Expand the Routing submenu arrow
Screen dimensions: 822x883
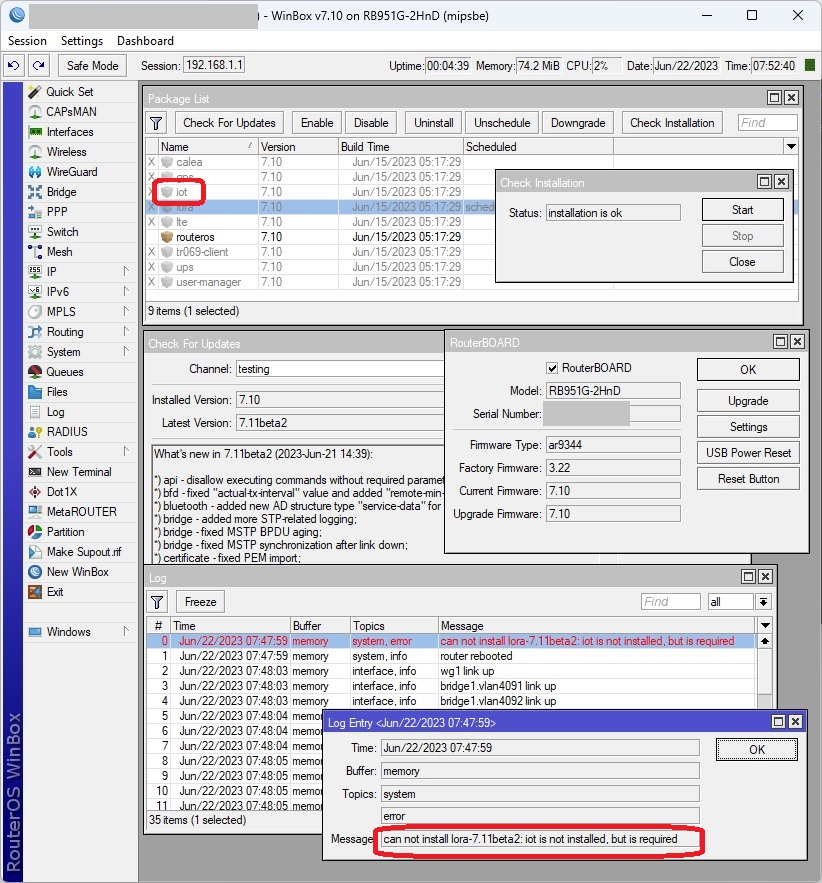[126, 331]
